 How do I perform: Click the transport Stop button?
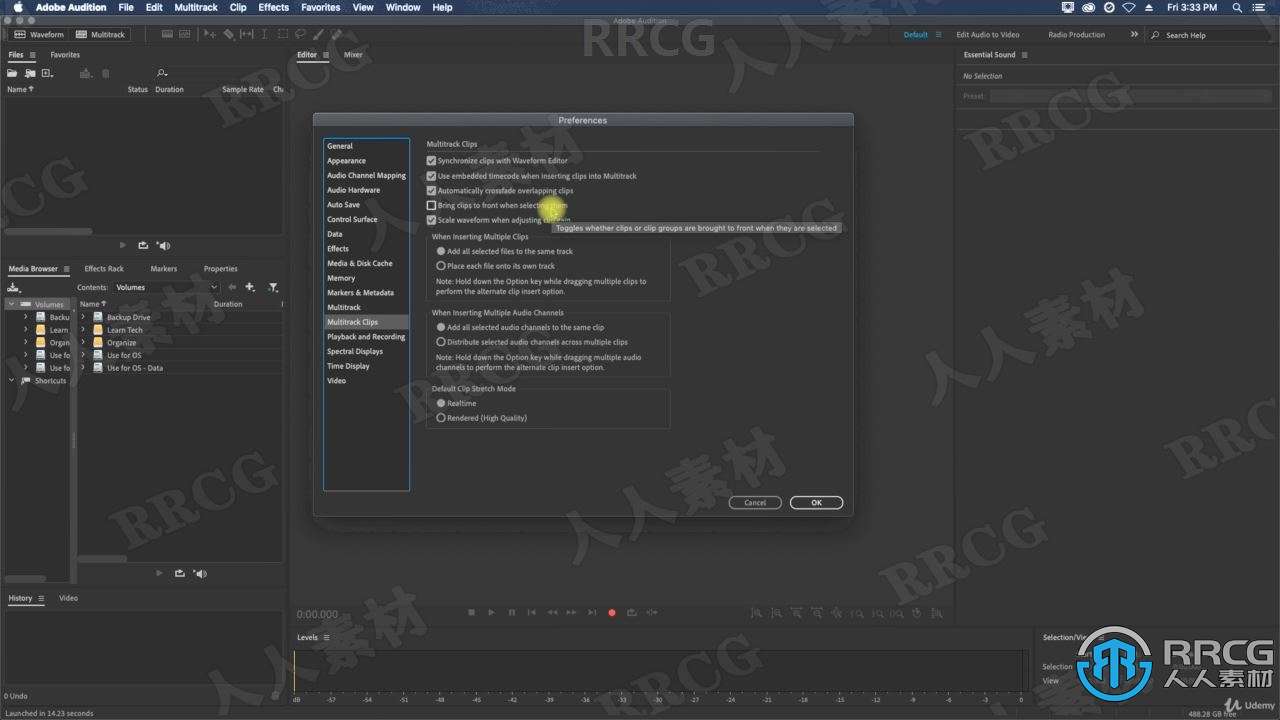[x=471, y=612]
